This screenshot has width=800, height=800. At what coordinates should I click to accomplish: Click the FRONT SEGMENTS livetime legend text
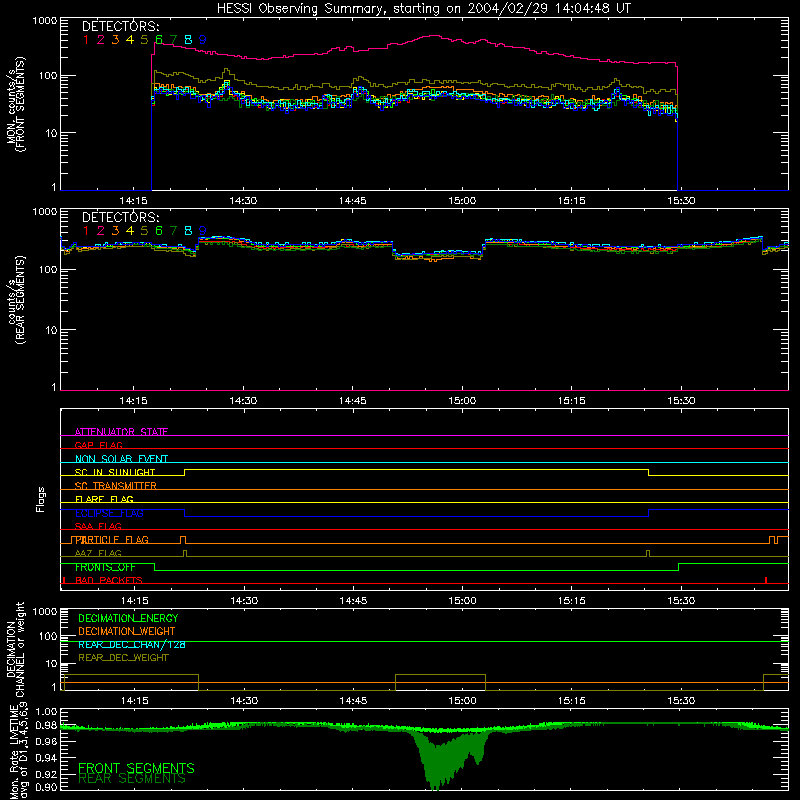[136, 768]
